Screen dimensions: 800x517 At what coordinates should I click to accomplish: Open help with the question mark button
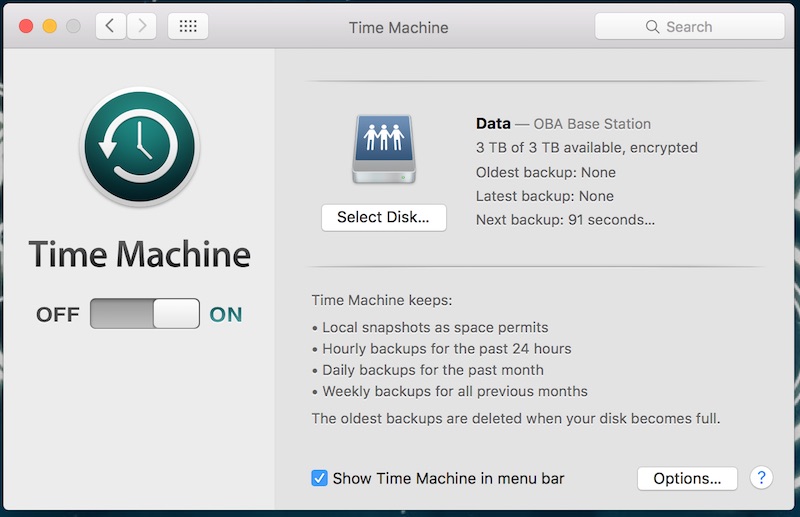point(761,478)
